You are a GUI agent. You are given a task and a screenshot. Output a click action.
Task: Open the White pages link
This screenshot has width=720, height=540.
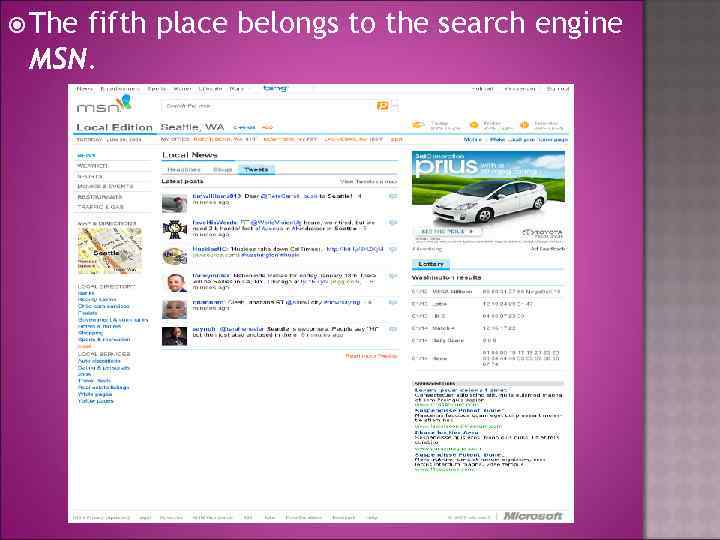95,394
